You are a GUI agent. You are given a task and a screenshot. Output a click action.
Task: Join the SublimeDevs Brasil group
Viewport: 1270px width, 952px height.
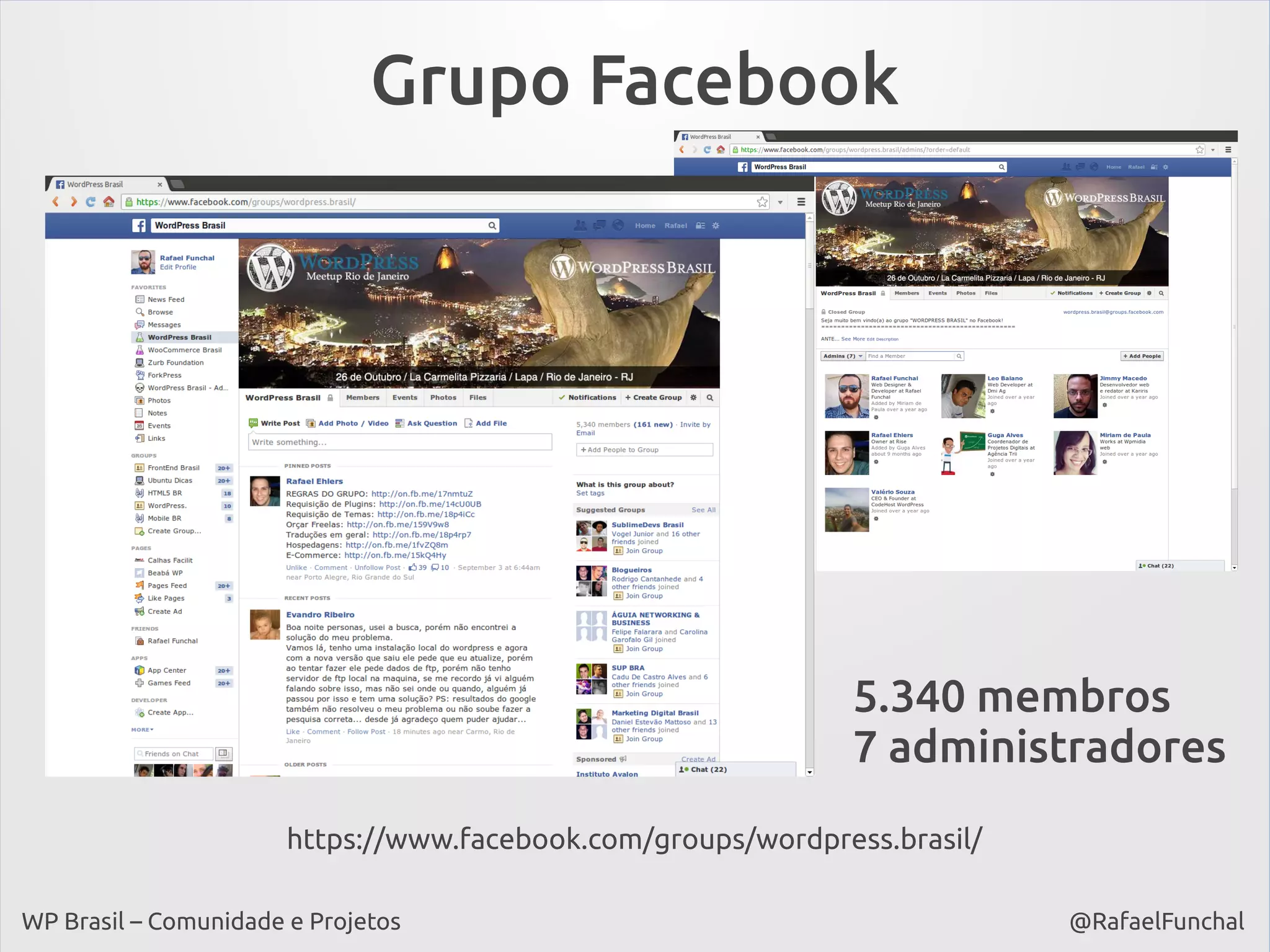click(x=638, y=551)
